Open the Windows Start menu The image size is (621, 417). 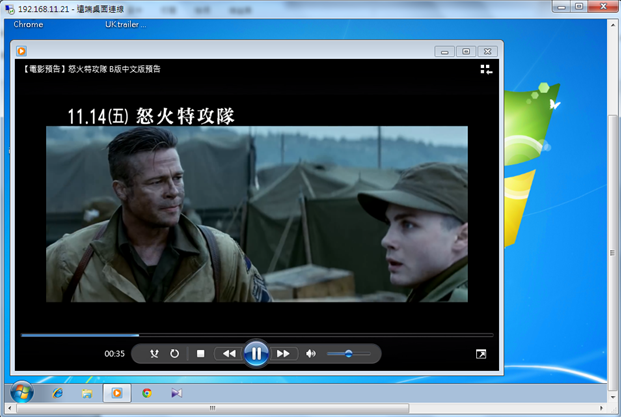[22, 392]
